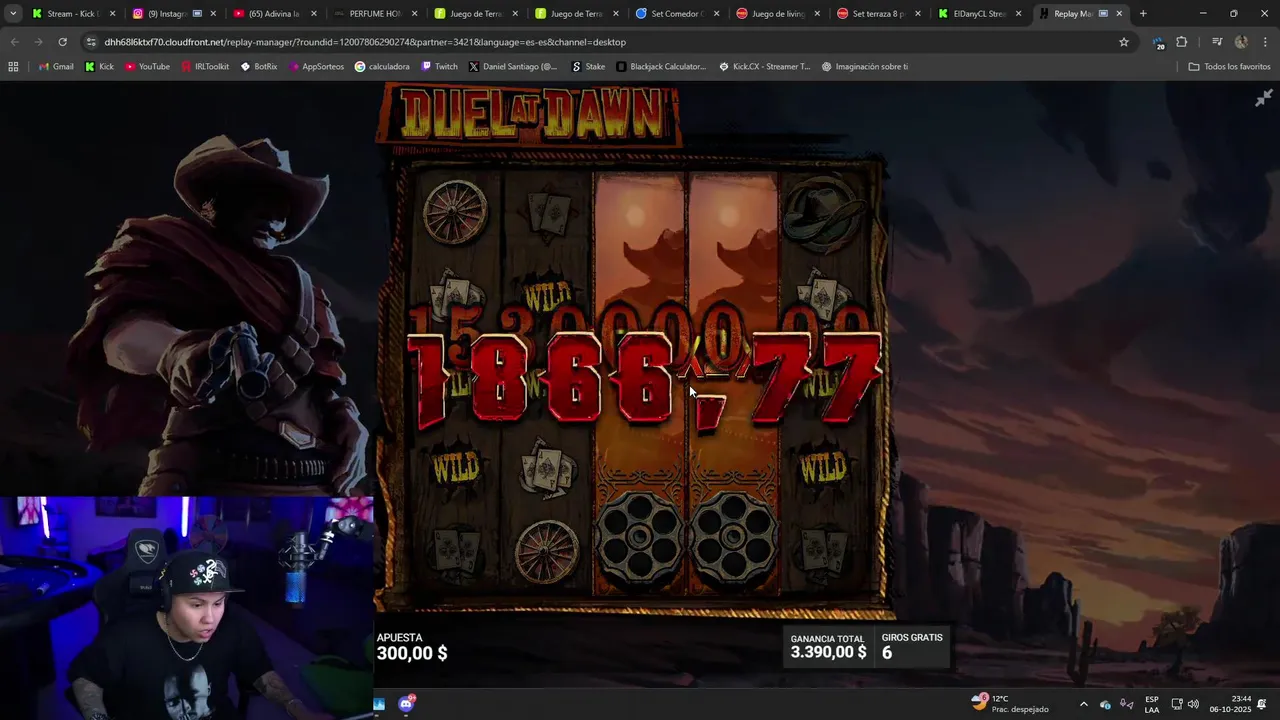
Task: Open the Stake bookmark
Action: (589, 66)
